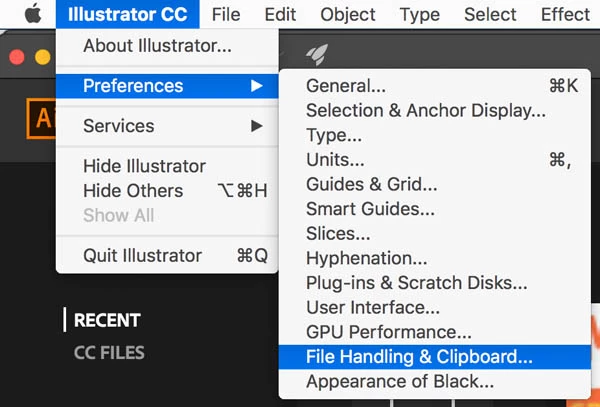Screen dimensions: 600x407
Task: Open the Illustrator CC menu
Action: (x=127, y=14)
